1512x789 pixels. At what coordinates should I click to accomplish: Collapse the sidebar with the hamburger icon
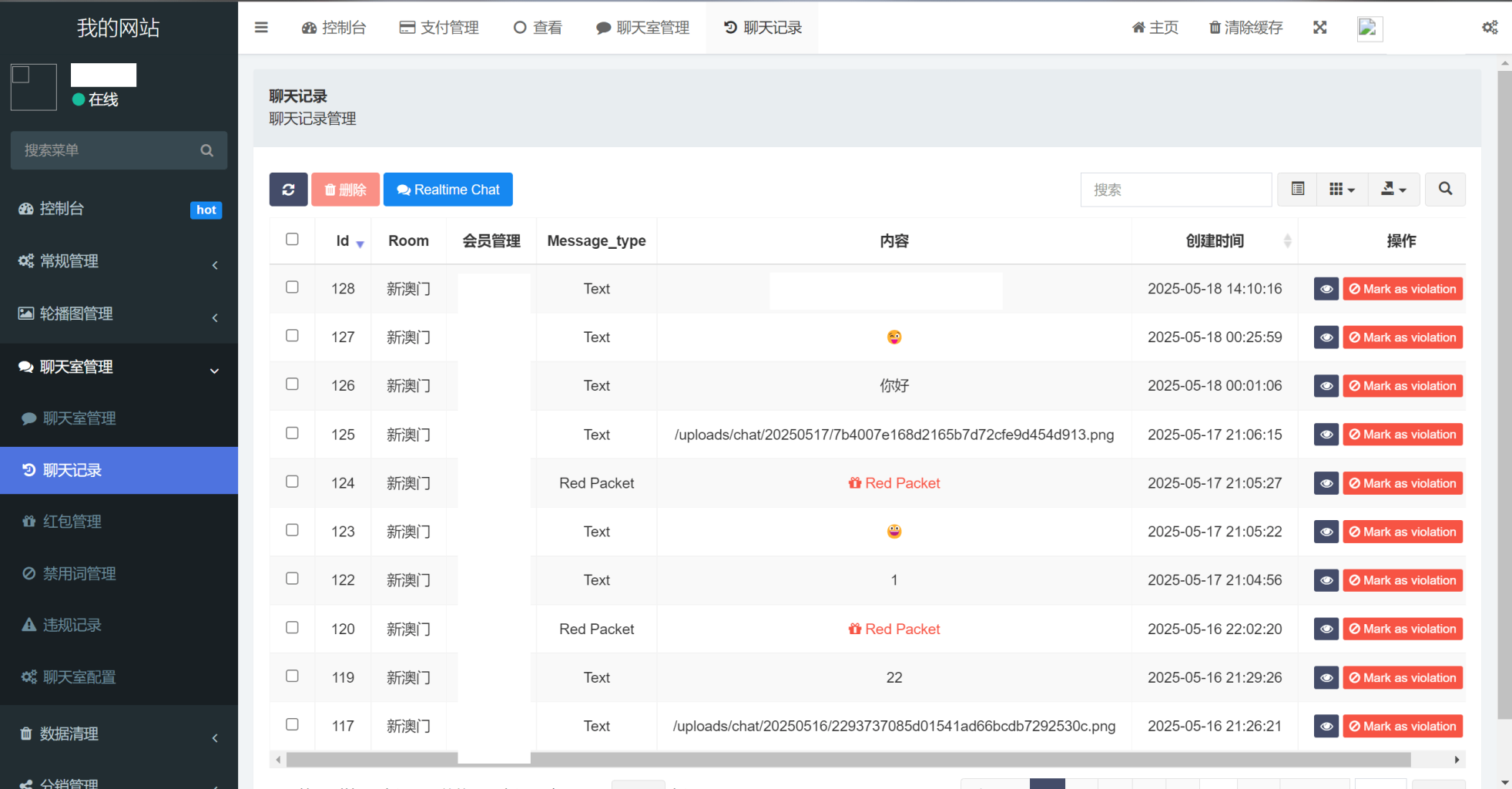(261, 27)
